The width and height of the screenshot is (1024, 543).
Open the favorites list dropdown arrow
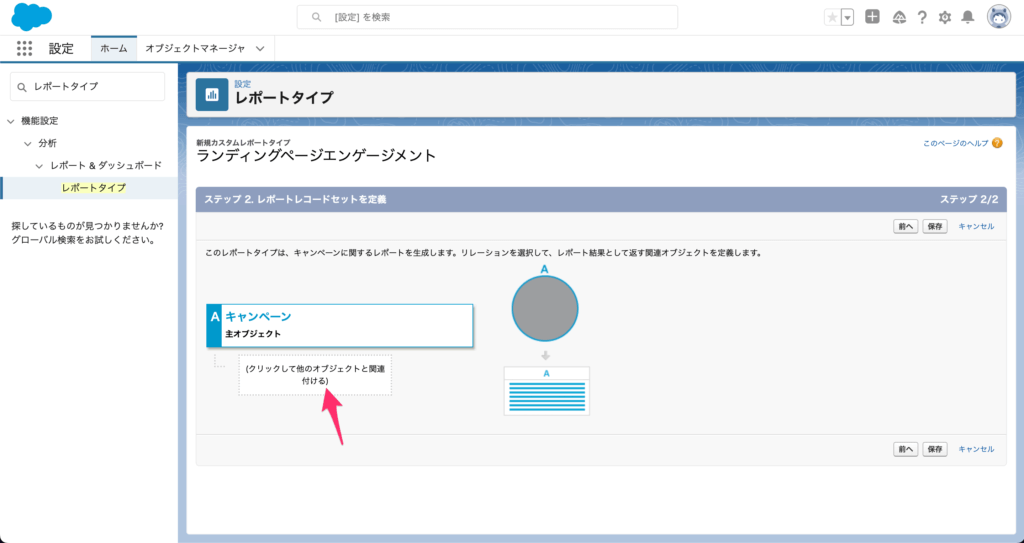tap(847, 18)
